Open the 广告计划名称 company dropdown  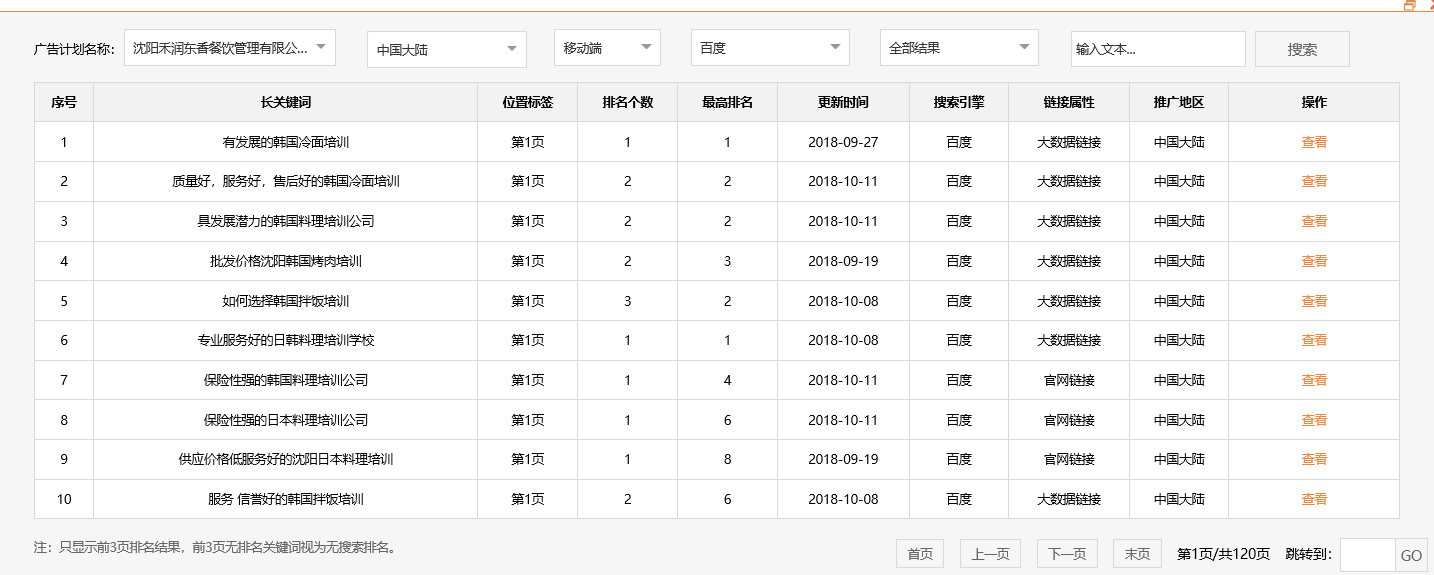pyautogui.click(x=229, y=47)
